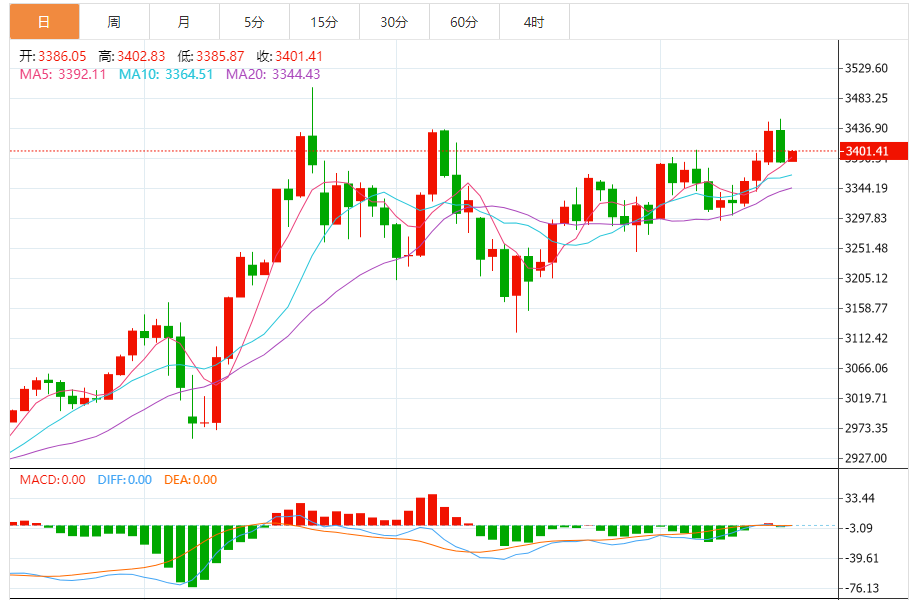The width and height of the screenshot is (915, 600).
Task: Click the 3066.06 price axis label
Action: [x=867, y=368]
